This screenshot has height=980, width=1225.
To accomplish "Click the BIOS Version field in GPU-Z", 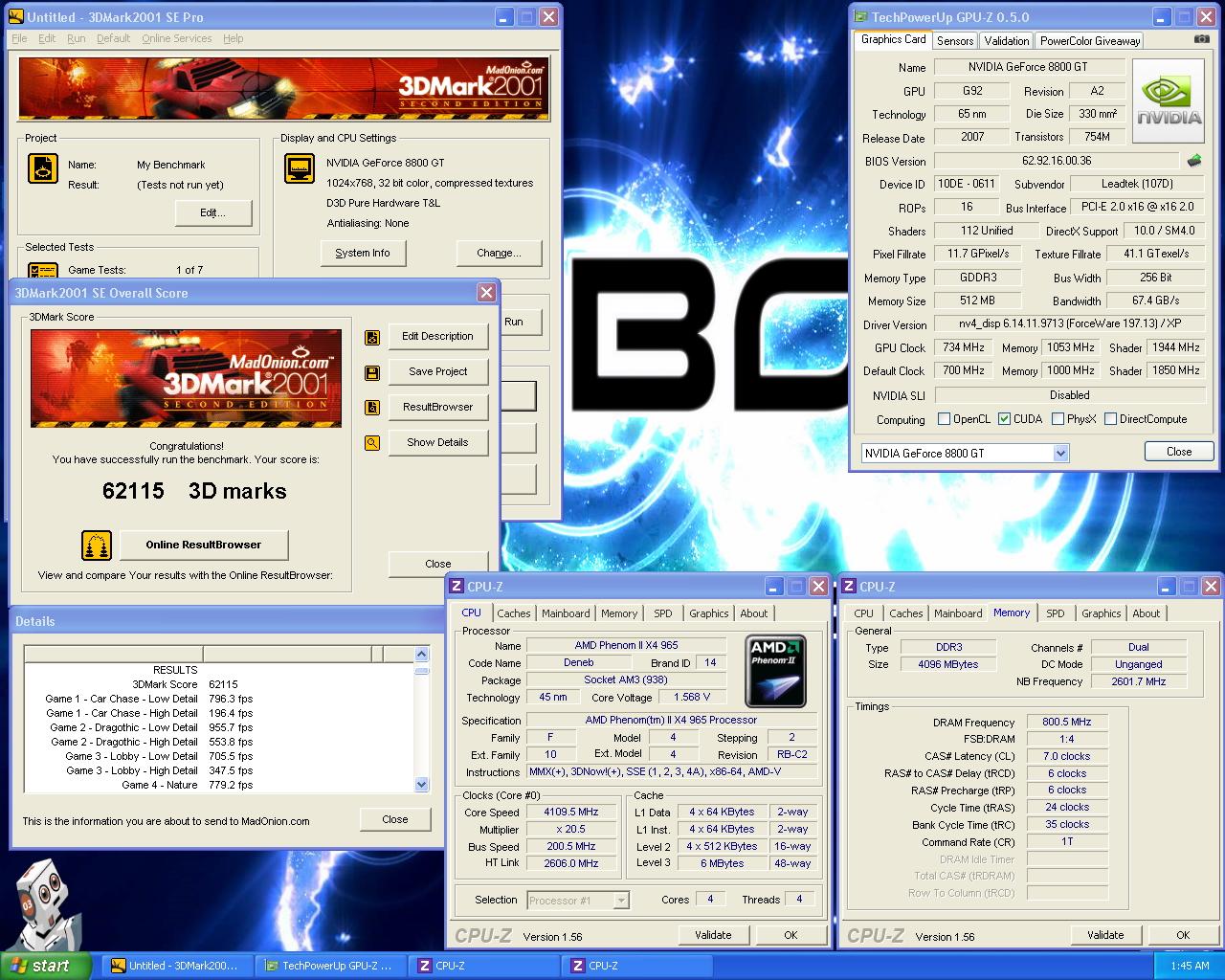I will coord(1057,161).
